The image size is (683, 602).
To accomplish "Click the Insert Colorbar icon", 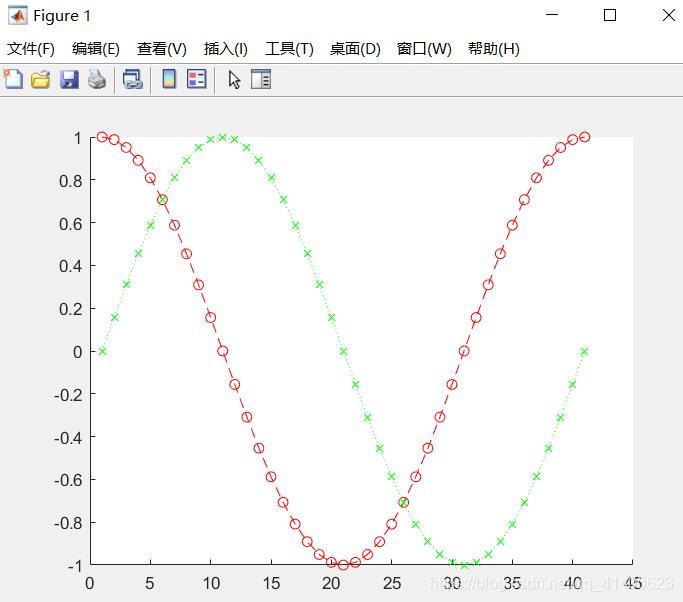I will [x=169, y=79].
